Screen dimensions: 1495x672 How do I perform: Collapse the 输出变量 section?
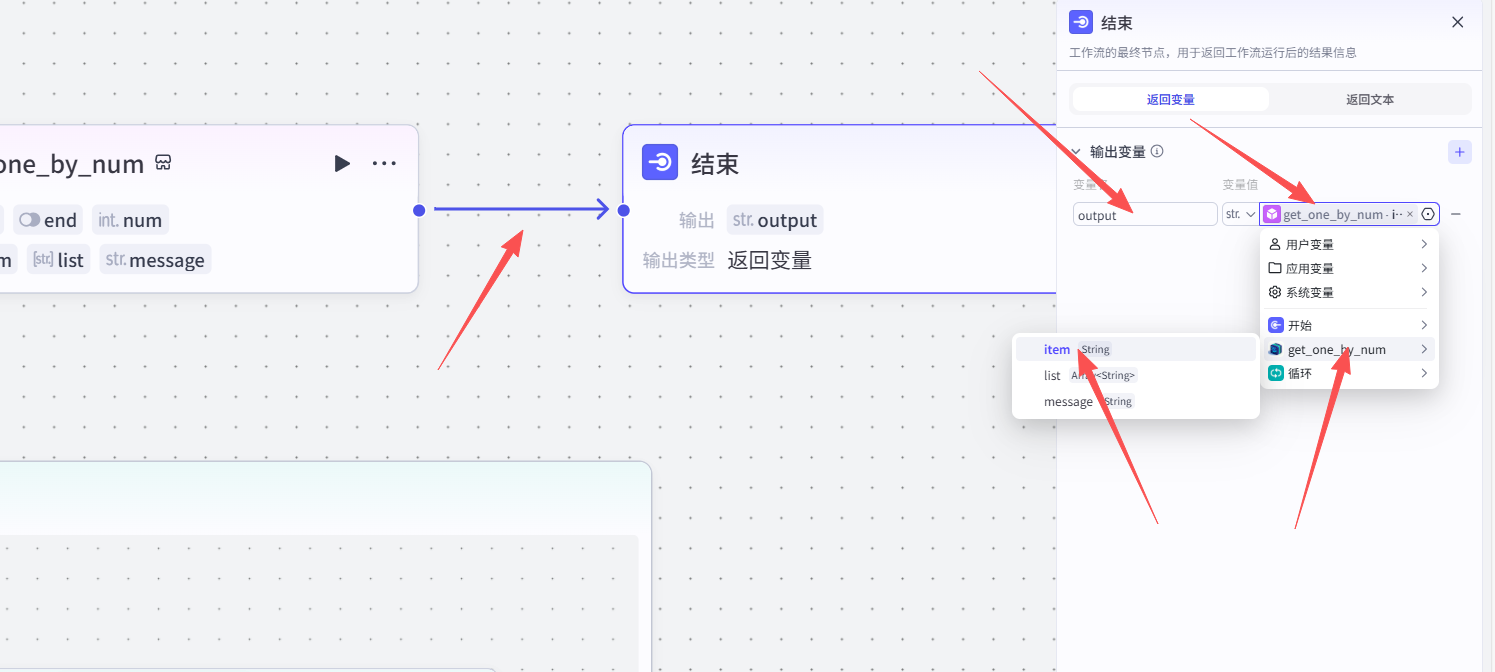point(1076,152)
